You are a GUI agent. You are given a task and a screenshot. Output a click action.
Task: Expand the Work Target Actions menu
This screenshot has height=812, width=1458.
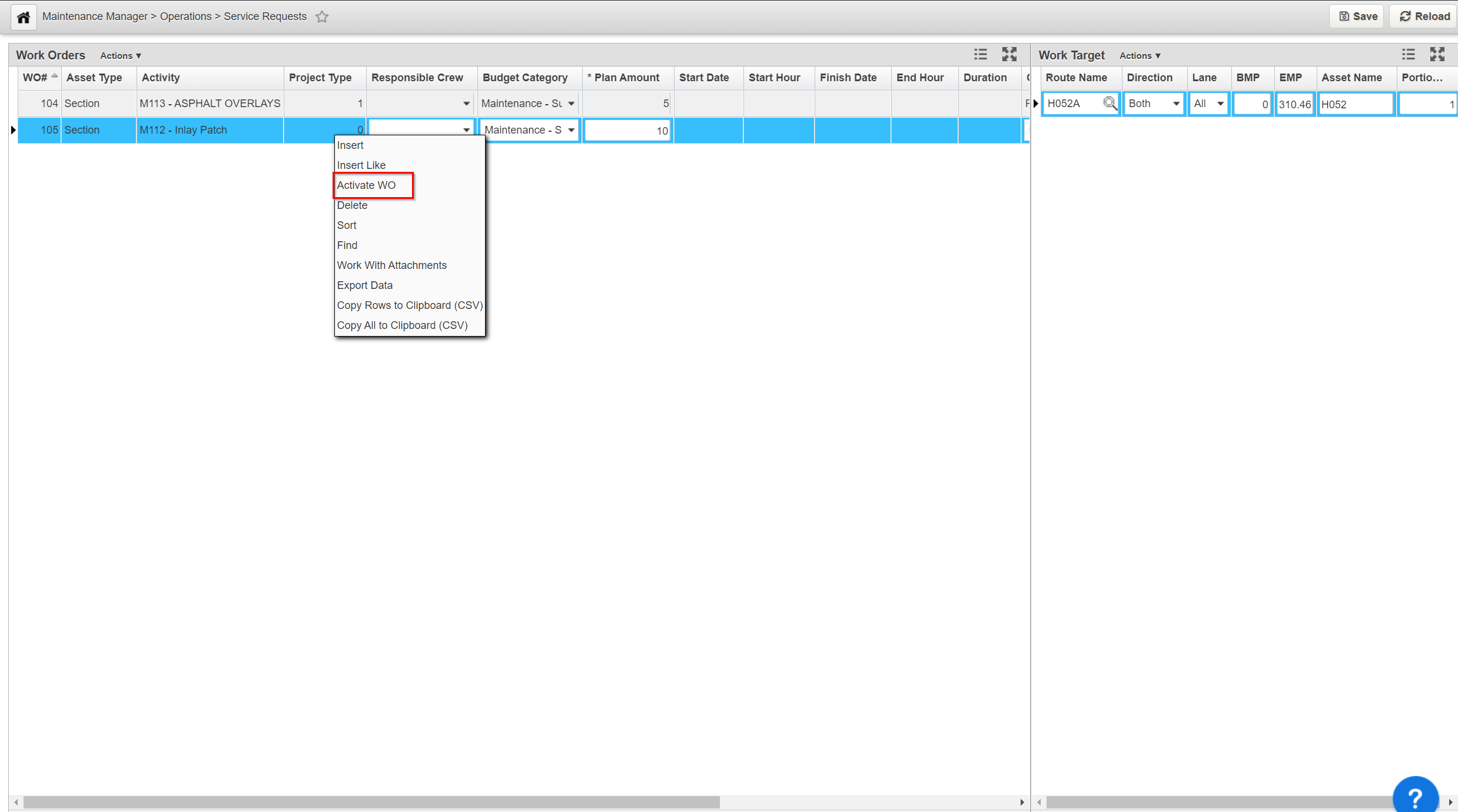(x=1139, y=55)
